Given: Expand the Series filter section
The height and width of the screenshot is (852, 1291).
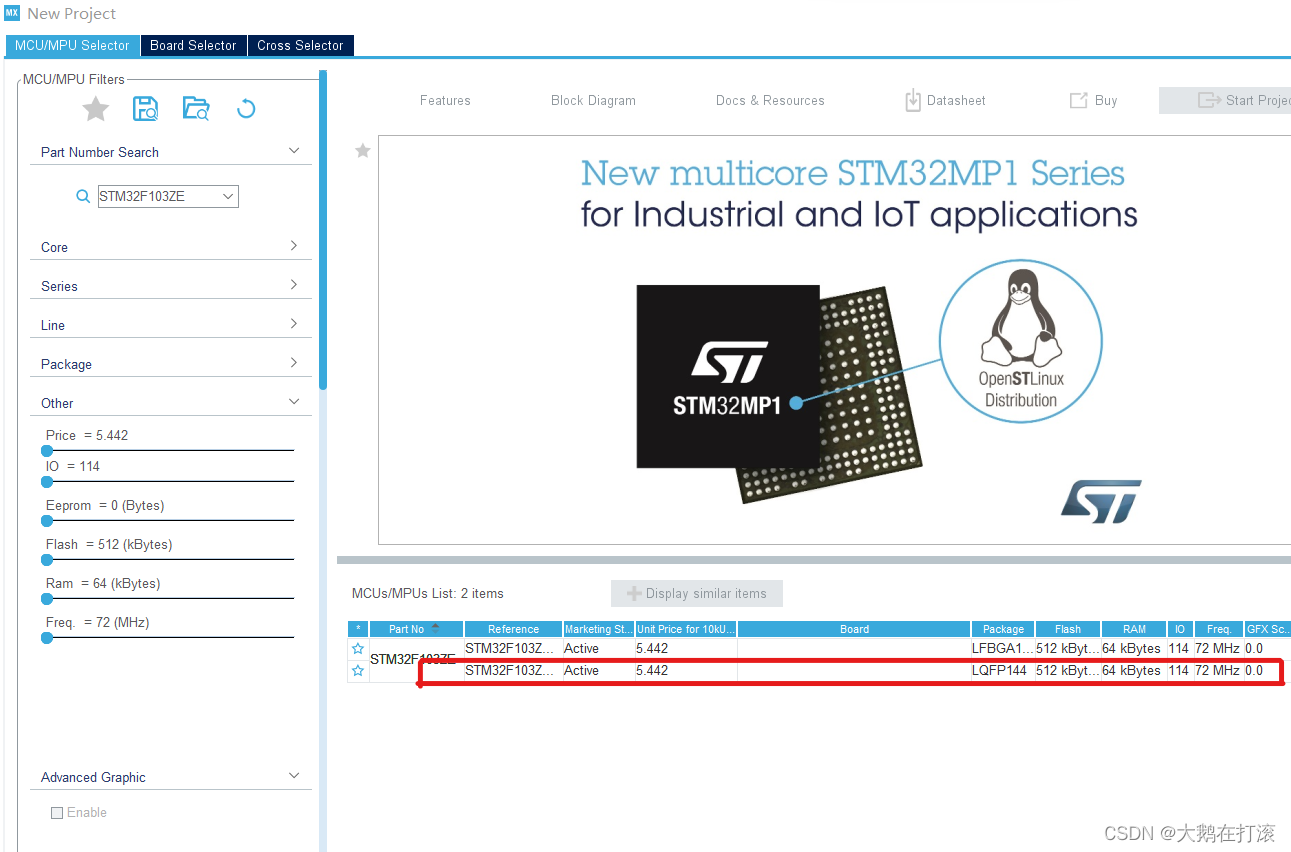Looking at the screenshot, I should coord(294,285).
